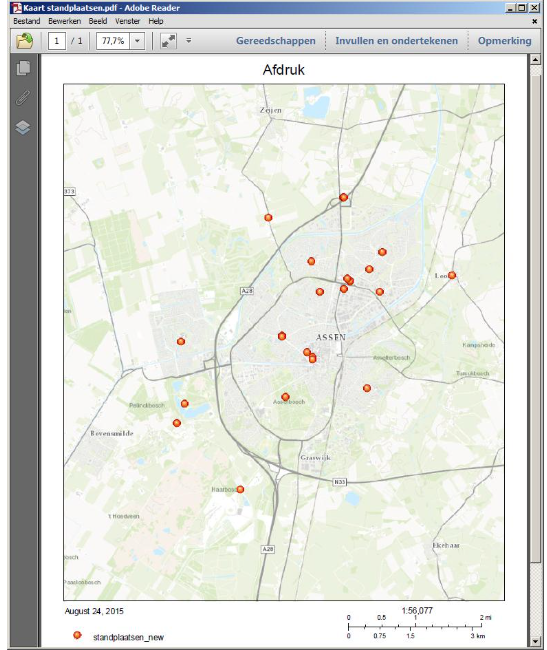This screenshot has height=650, width=547.
Task: Open the Bewerken menu
Action: tap(64, 21)
